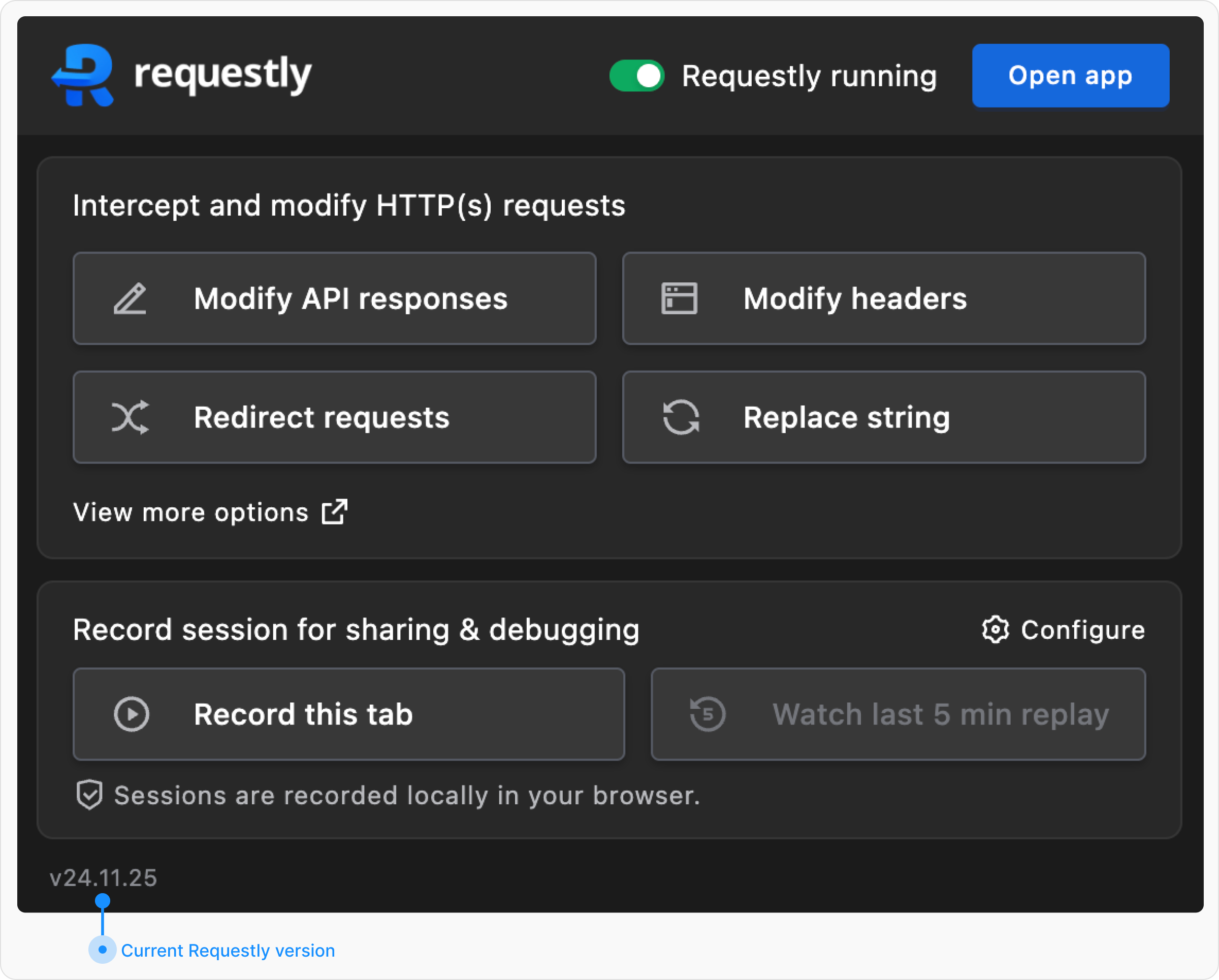Choose the Modify headers label
This screenshot has width=1219, height=980.
(x=855, y=299)
